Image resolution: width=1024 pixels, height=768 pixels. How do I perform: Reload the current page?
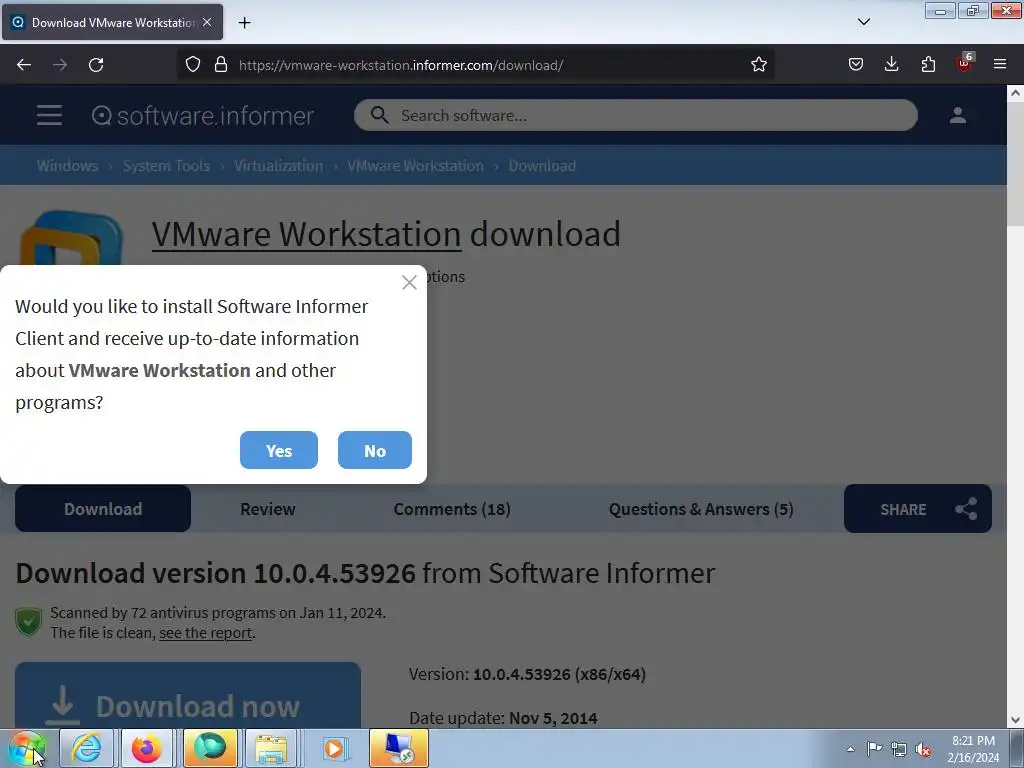point(96,65)
